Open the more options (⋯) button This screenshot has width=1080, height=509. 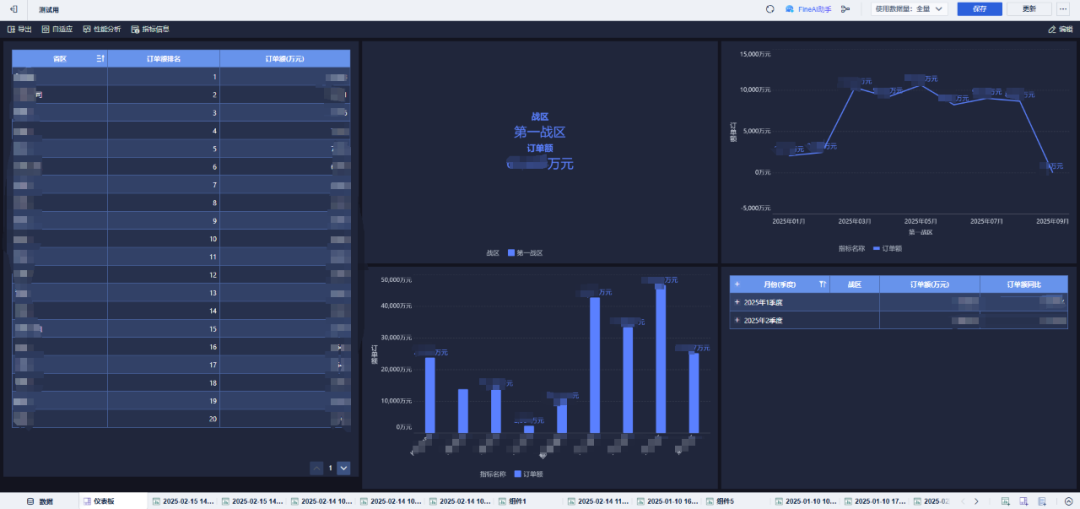[1062, 9]
